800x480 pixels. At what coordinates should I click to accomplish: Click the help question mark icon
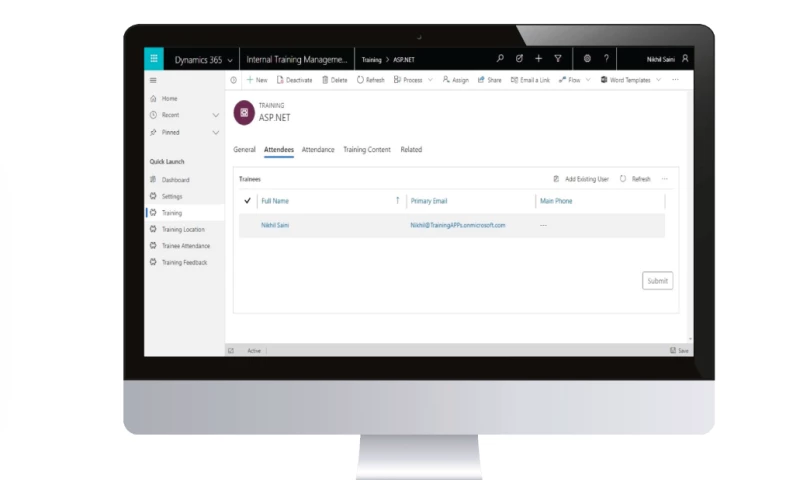(x=606, y=59)
